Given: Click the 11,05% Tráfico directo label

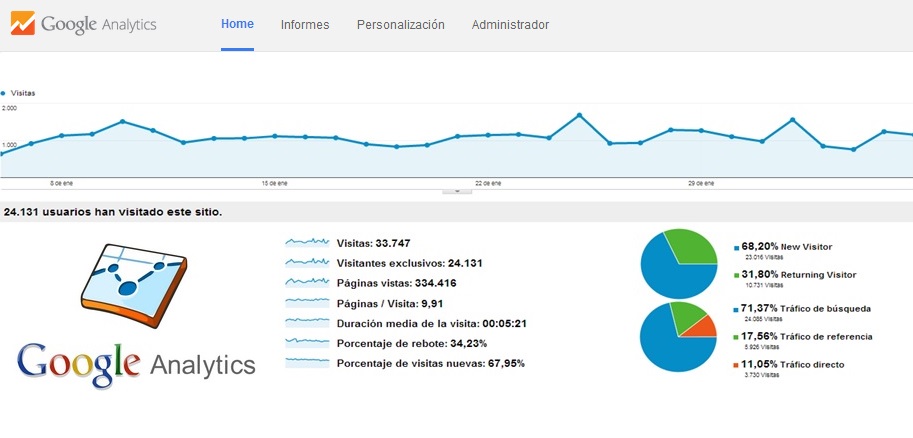Looking at the screenshot, I should (x=793, y=365).
